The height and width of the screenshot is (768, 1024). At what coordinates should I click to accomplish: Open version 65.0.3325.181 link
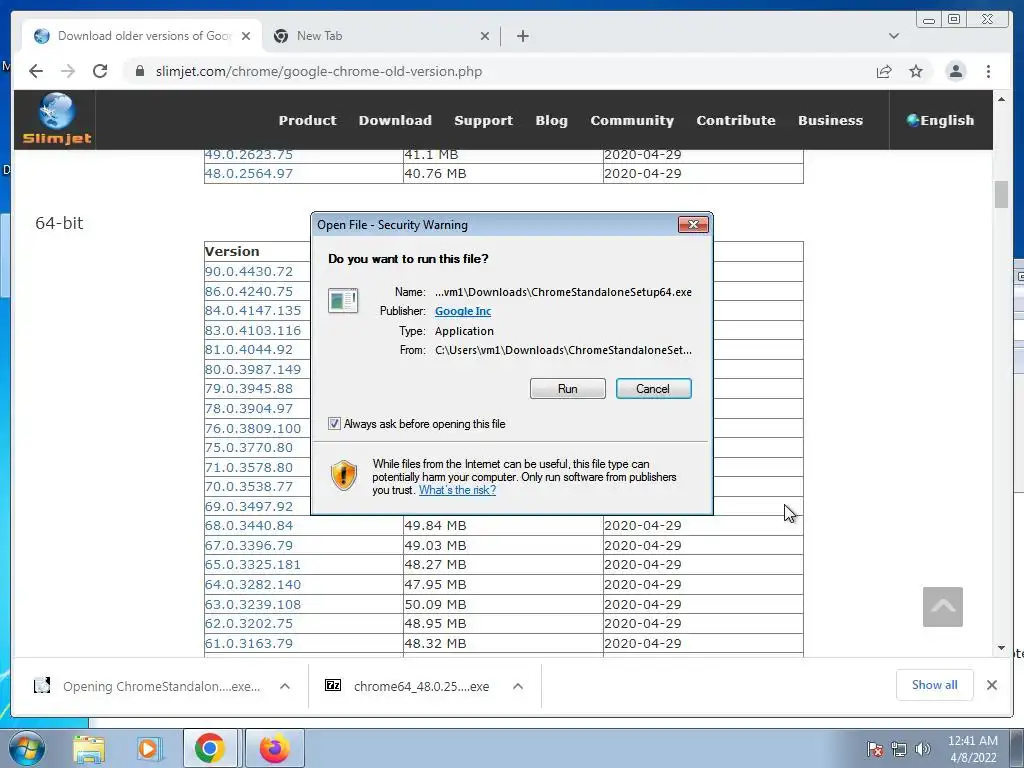[253, 565]
